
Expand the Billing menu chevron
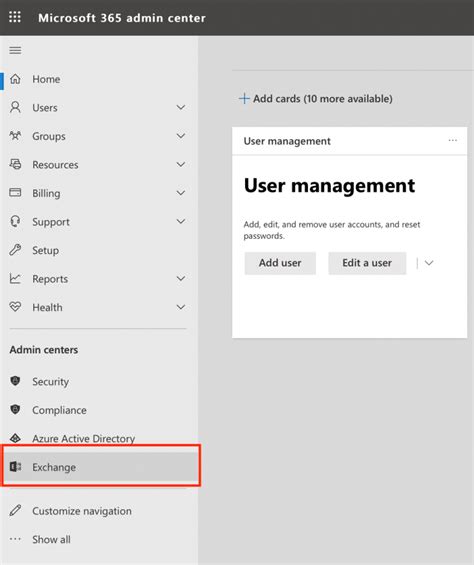pyautogui.click(x=181, y=193)
